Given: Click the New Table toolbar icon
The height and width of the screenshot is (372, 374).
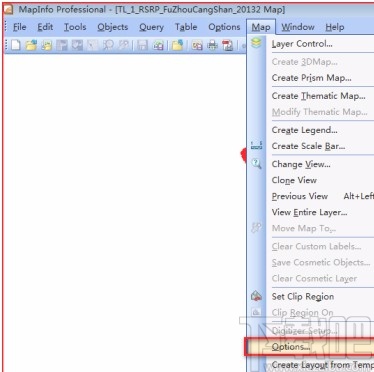Looking at the screenshot, I should 16,45.
